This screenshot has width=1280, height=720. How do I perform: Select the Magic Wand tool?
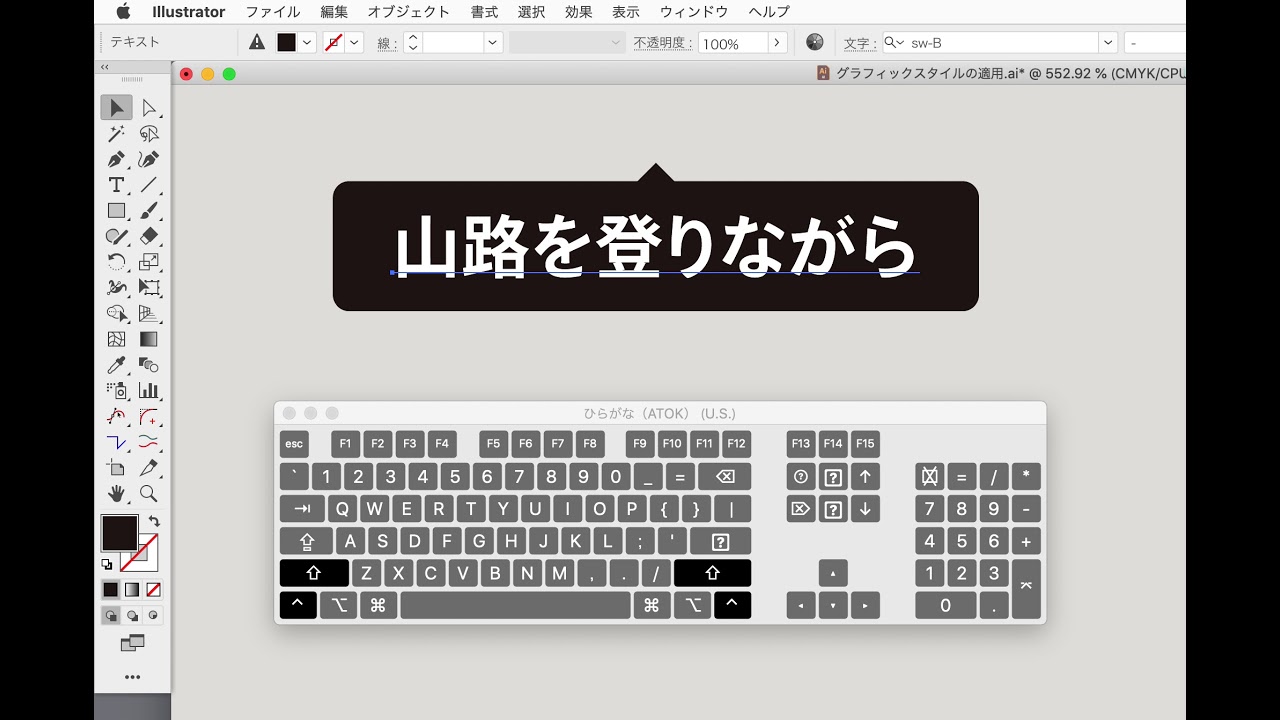tap(116, 134)
